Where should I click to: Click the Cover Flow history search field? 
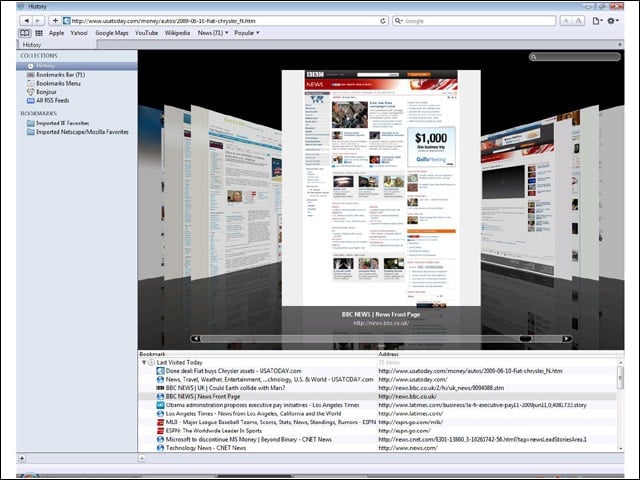pyautogui.click(x=575, y=57)
